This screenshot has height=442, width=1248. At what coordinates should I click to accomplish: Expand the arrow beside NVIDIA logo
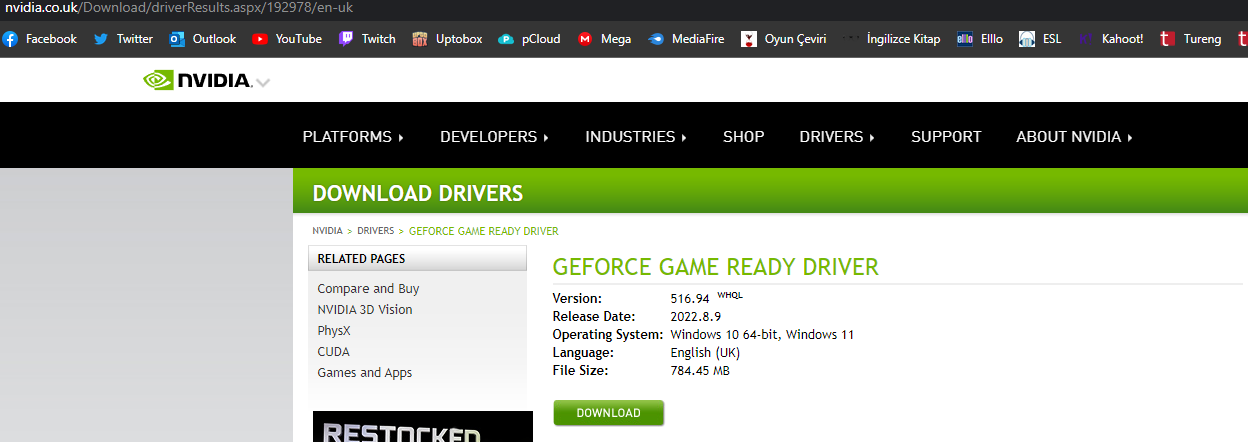(x=263, y=82)
